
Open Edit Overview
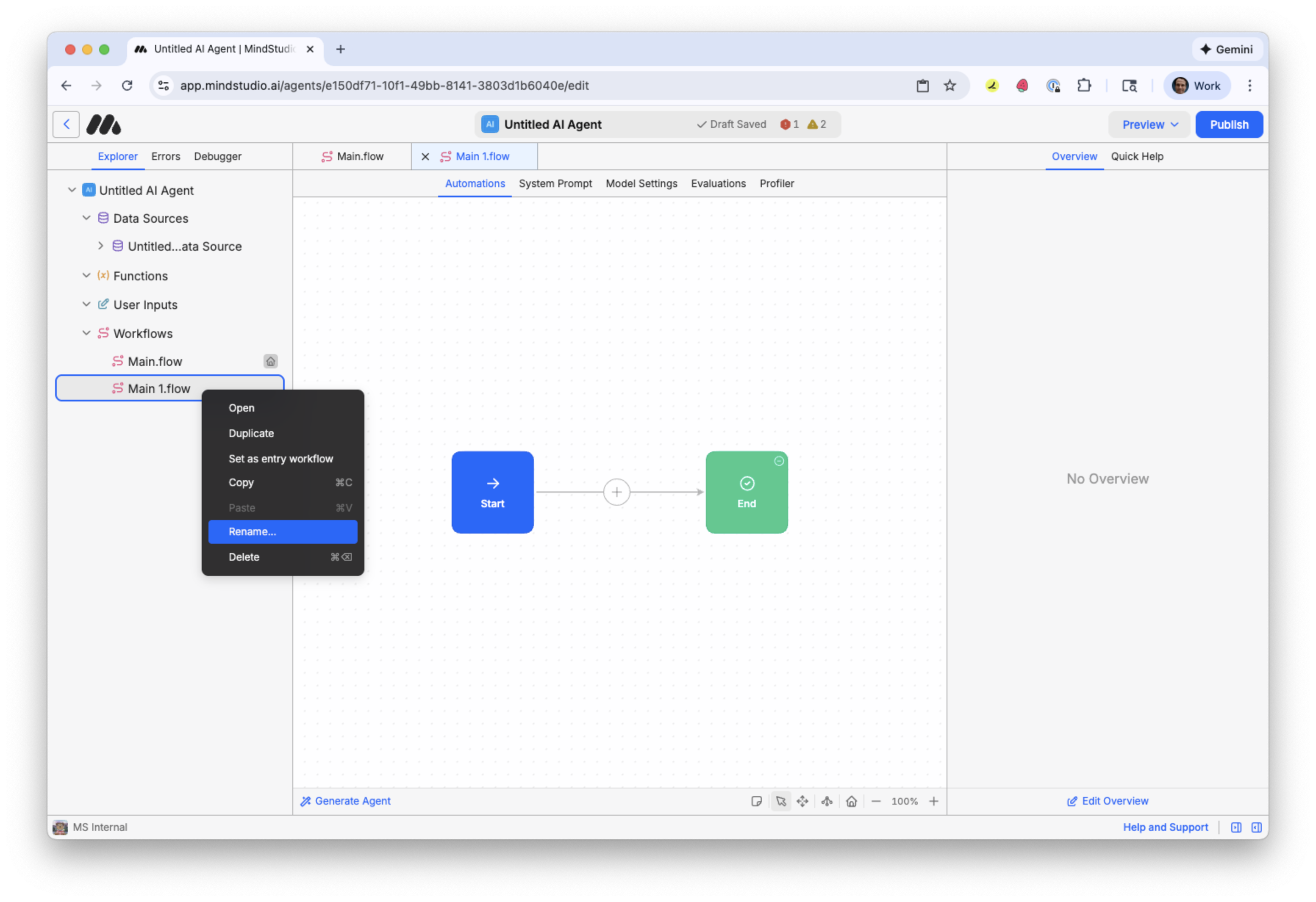[x=1108, y=801]
